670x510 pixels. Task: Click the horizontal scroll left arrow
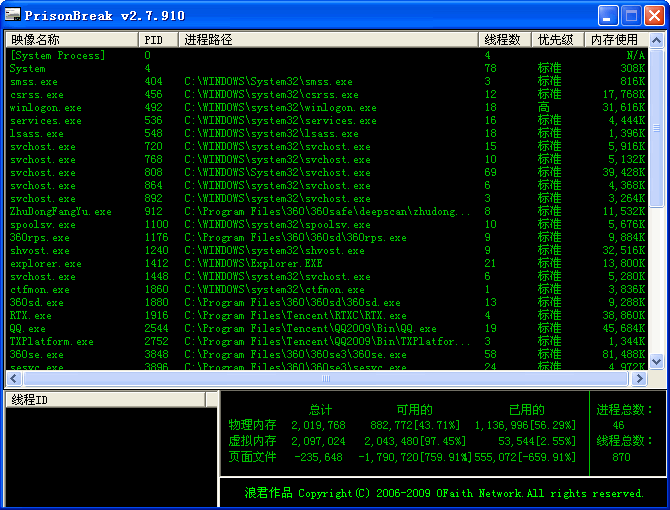14,378
